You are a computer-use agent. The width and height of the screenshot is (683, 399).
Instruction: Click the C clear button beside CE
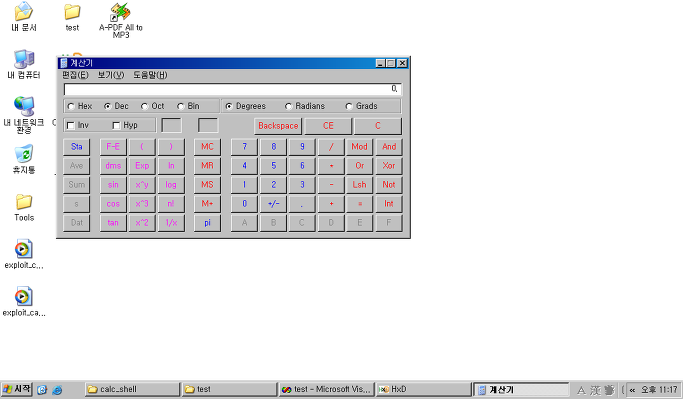coord(378,126)
